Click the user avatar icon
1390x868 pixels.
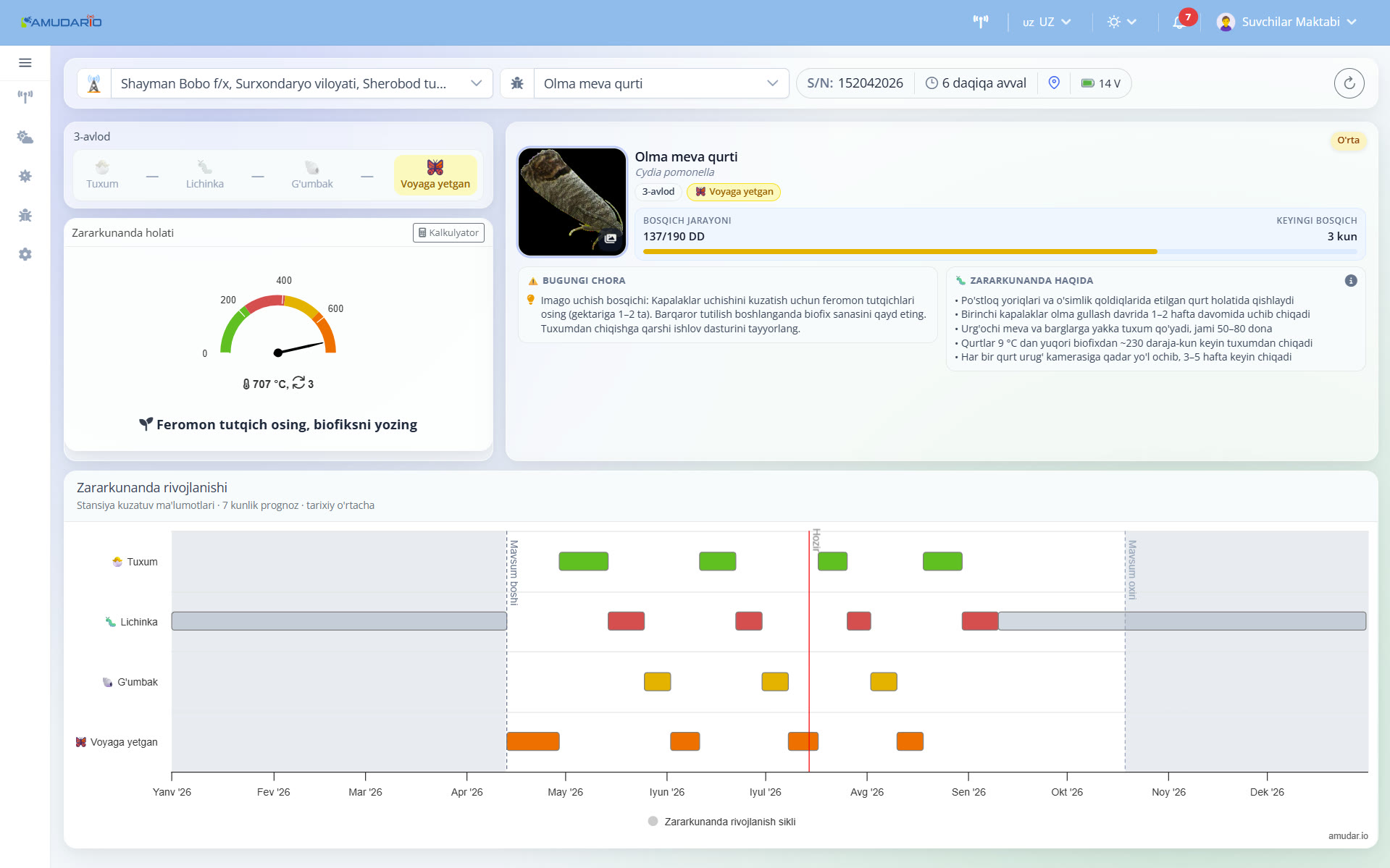point(1226,22)
